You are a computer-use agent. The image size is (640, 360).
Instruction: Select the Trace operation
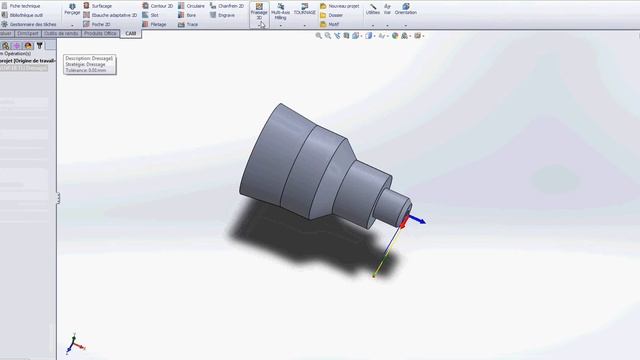[188, 24]
